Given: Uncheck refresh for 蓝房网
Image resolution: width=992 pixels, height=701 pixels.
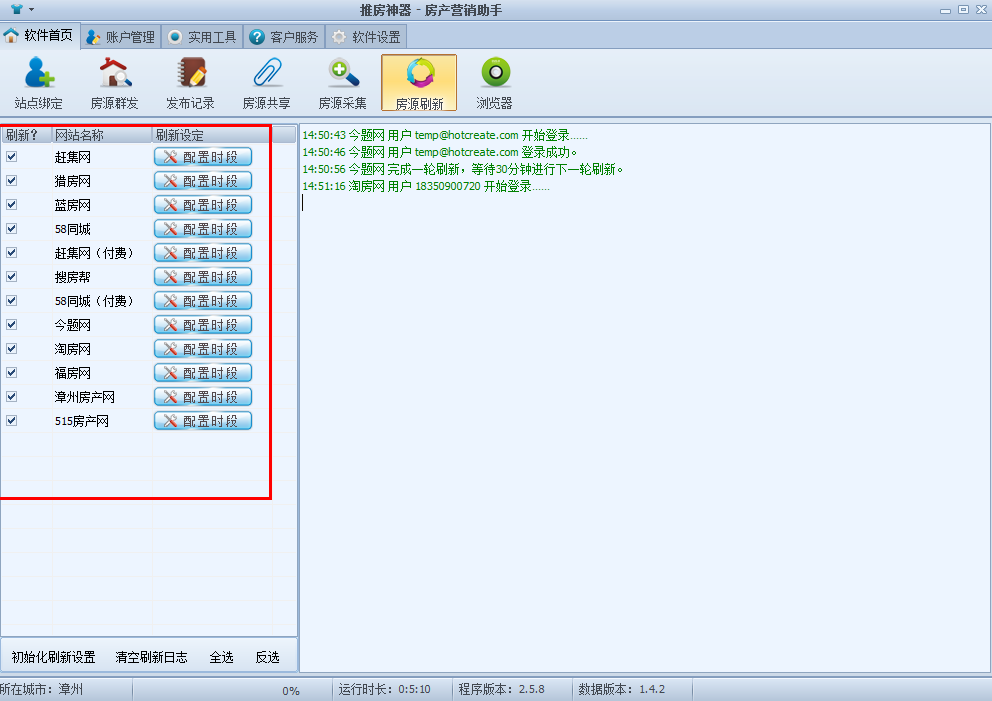Looking at the screenshot, I should 11,204.
